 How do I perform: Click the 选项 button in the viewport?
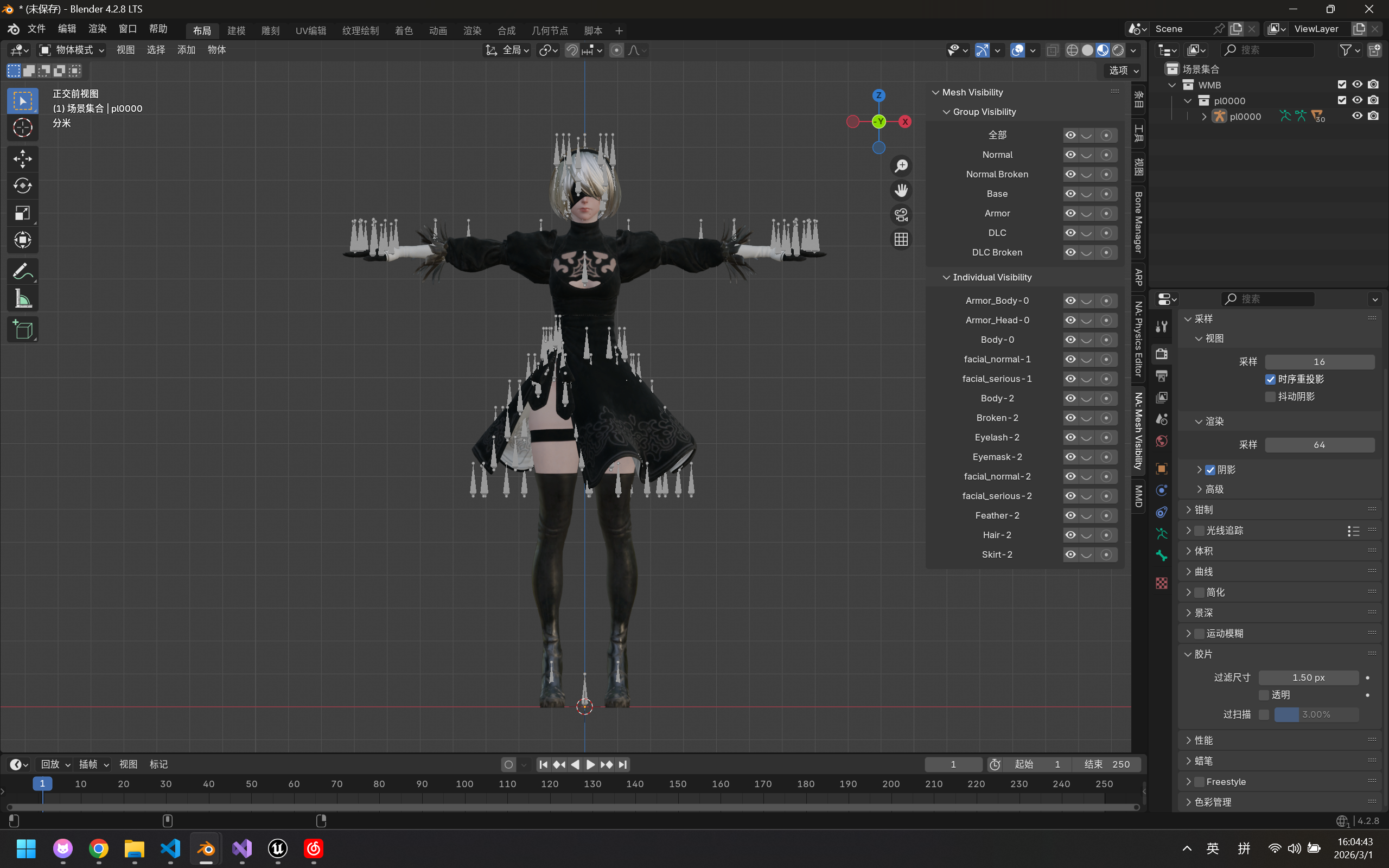1123,70
